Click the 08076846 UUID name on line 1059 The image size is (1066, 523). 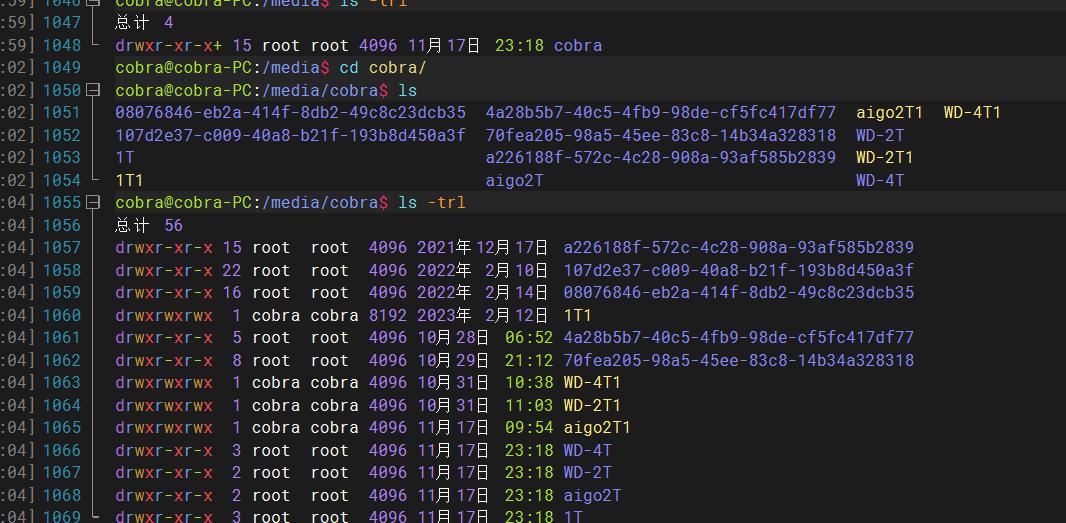738,293
